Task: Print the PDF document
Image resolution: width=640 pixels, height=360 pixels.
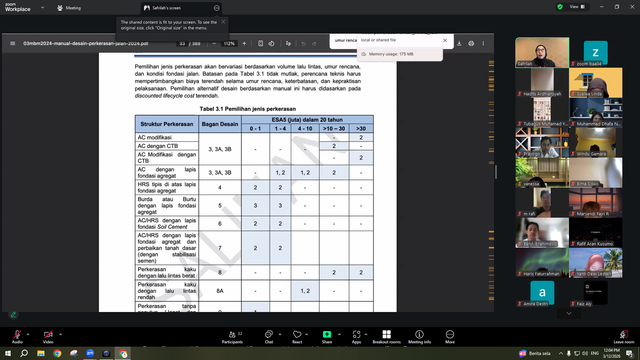Action: pos(471,43)
